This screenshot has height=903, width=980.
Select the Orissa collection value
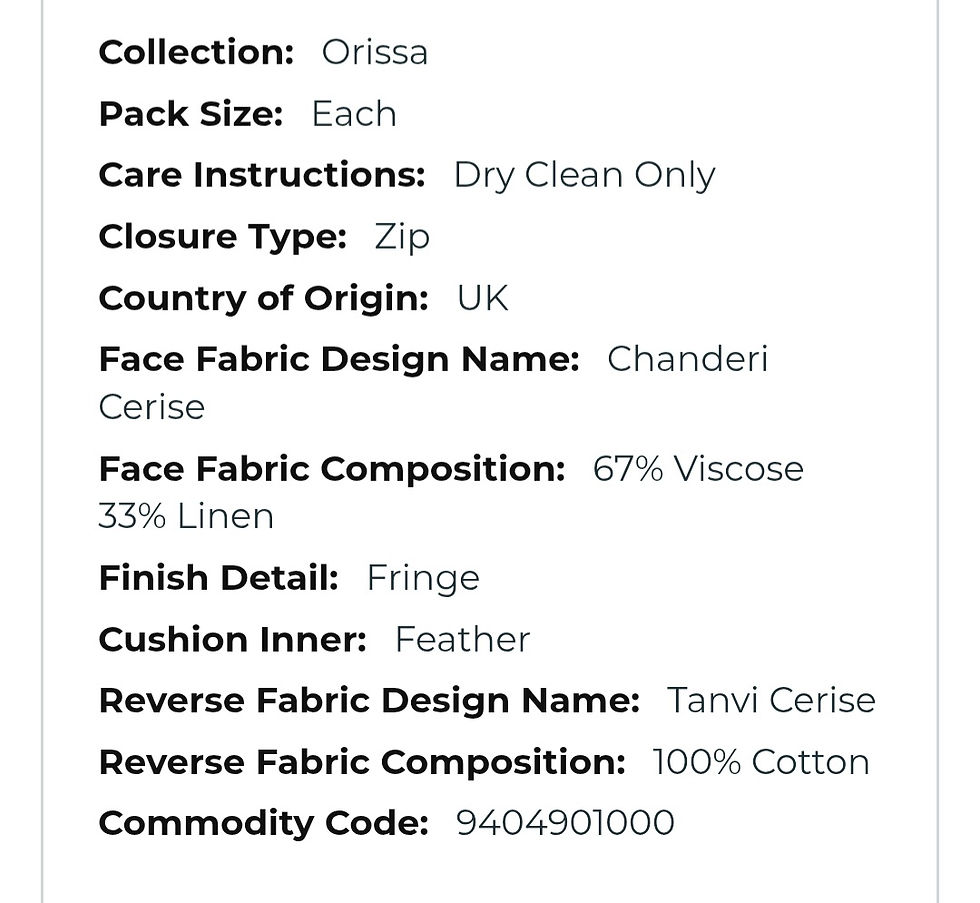point(374,52)
